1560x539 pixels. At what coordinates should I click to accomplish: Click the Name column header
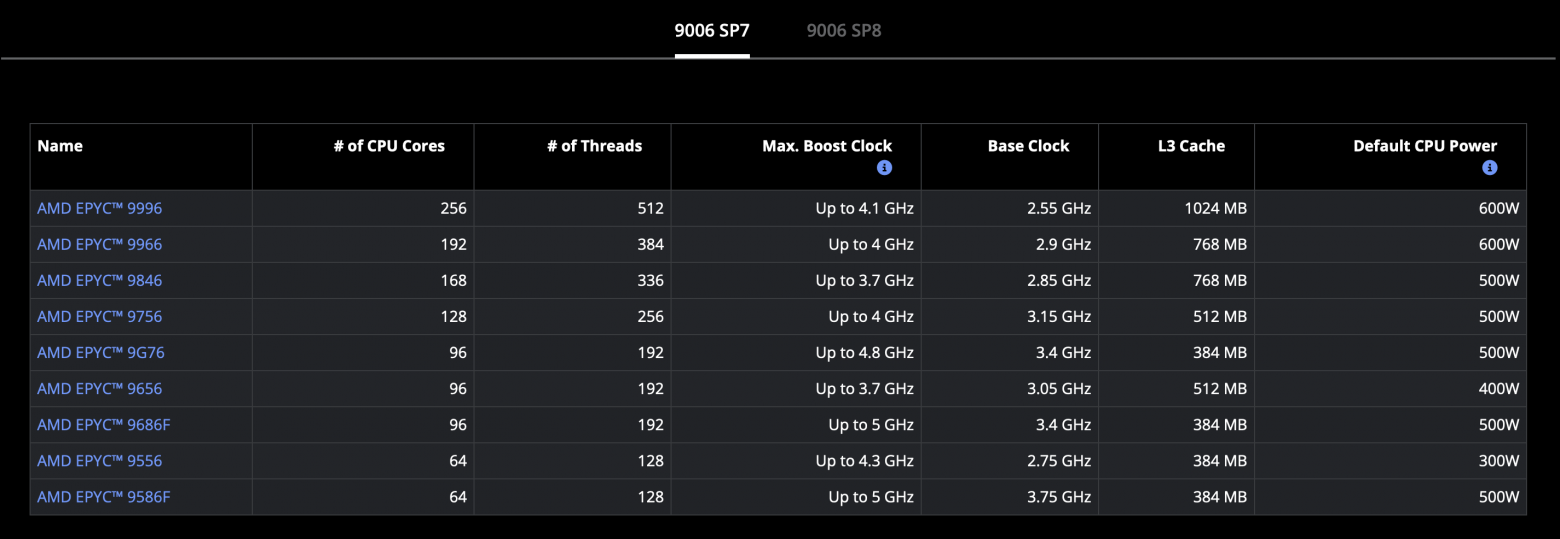(60, 146)
